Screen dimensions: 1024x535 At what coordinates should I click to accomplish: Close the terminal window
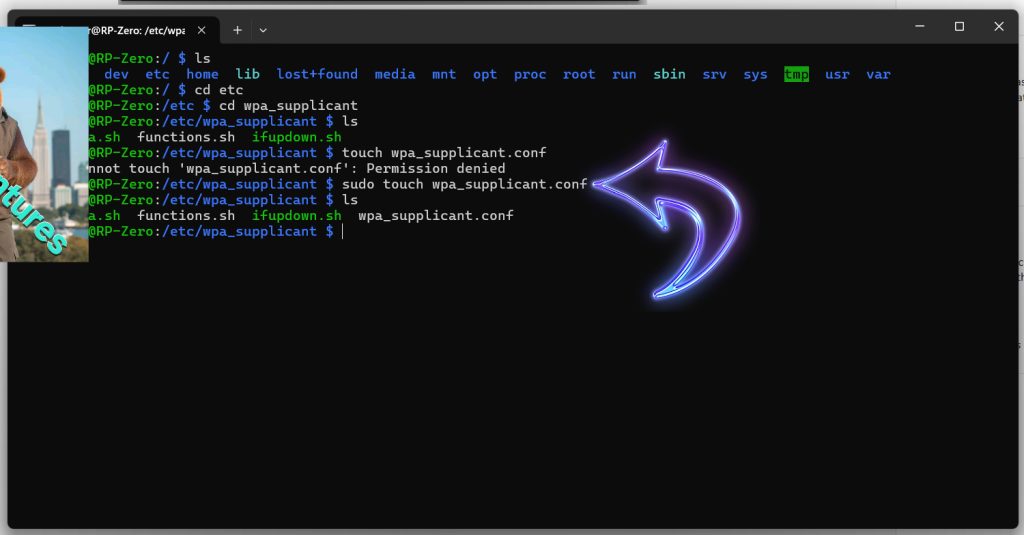point(998,27)
